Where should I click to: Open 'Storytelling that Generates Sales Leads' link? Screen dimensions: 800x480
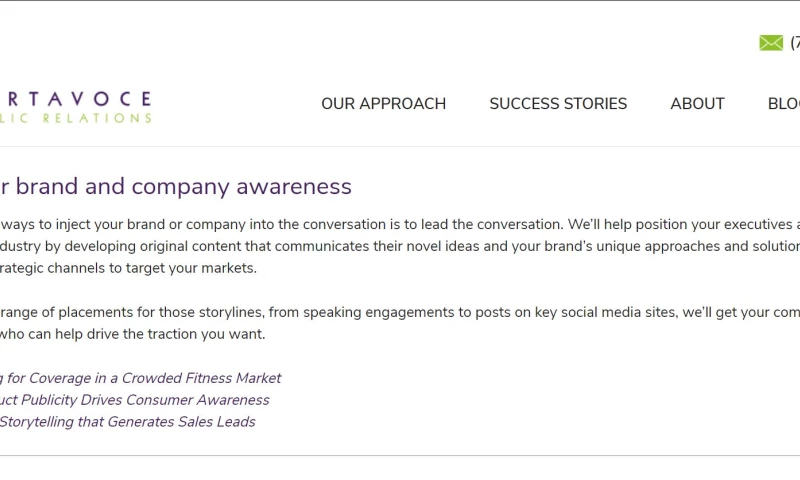point(127,422)
